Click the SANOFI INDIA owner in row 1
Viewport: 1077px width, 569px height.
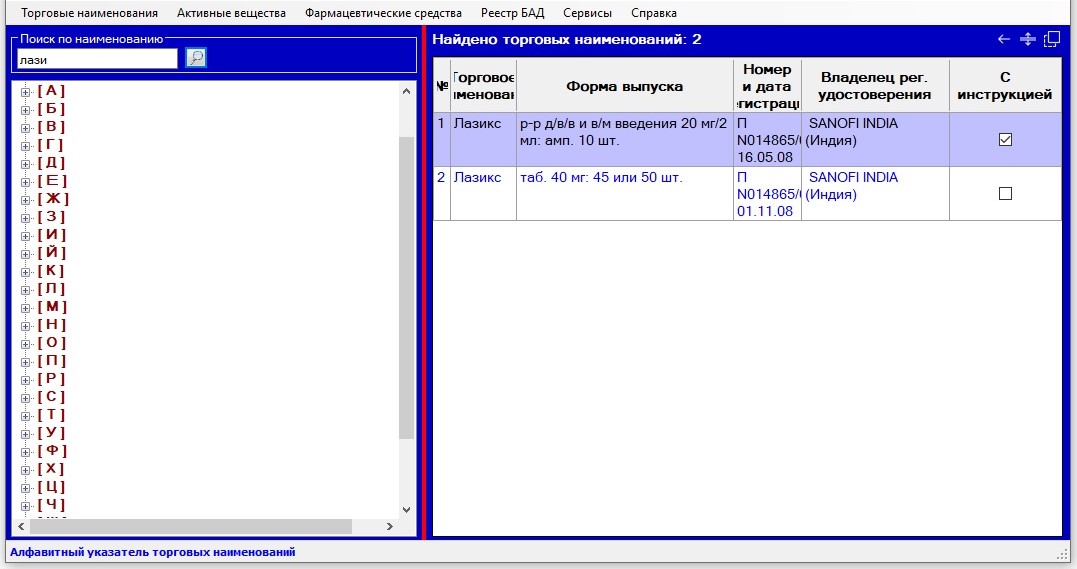point(852,124)
